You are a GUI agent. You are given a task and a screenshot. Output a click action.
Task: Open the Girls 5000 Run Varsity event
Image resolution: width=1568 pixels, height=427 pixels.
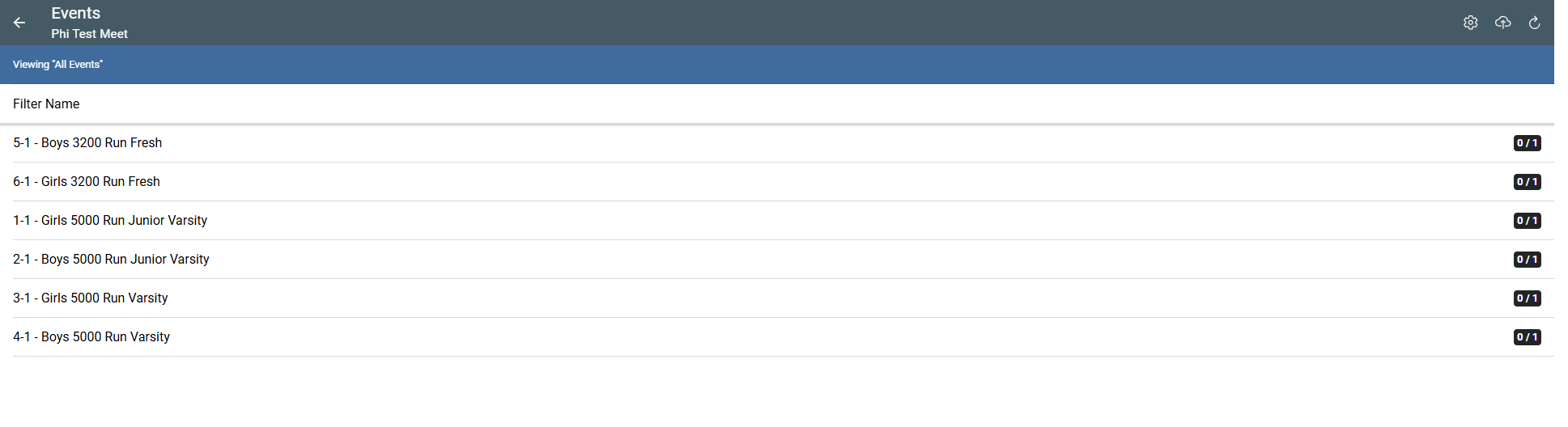tap(91, 298)
